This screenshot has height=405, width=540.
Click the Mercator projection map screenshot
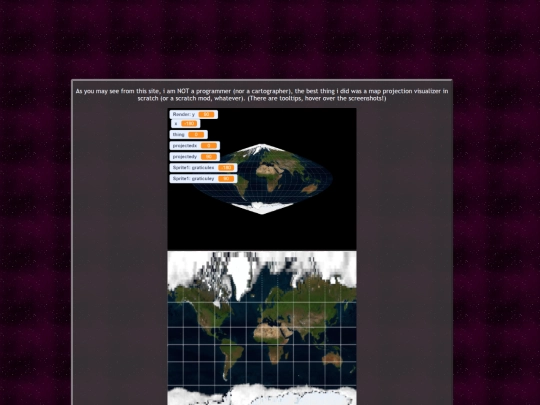[x=262, y=328]
